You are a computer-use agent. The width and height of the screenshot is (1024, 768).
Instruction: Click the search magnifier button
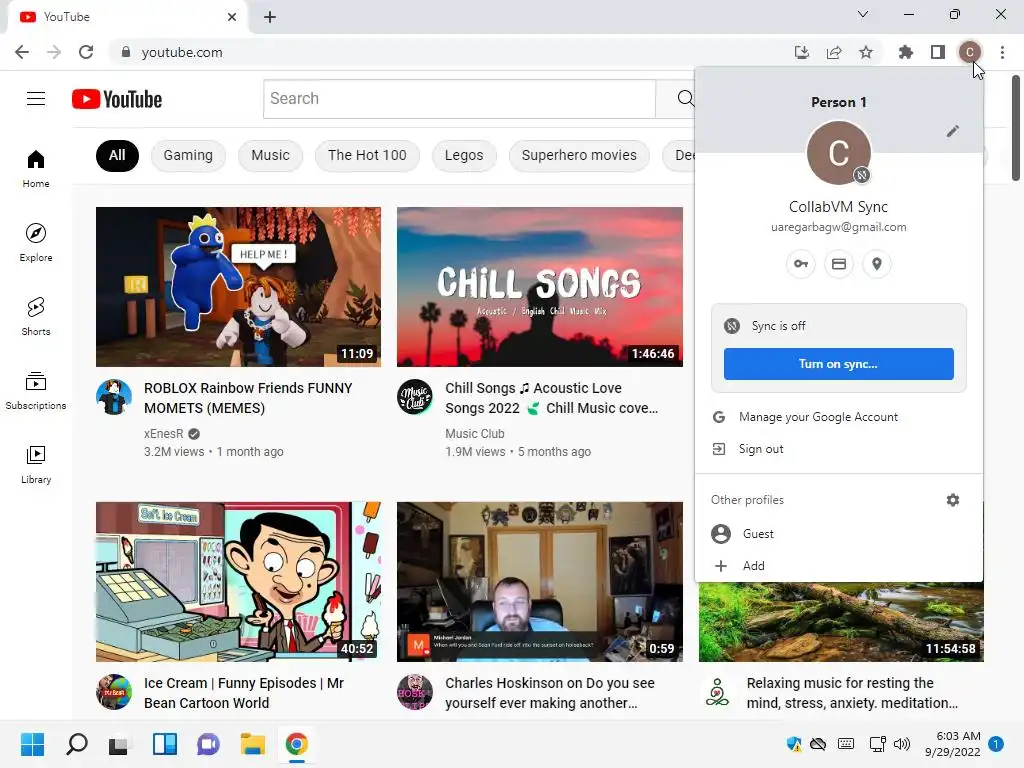(x=684, y=99)
